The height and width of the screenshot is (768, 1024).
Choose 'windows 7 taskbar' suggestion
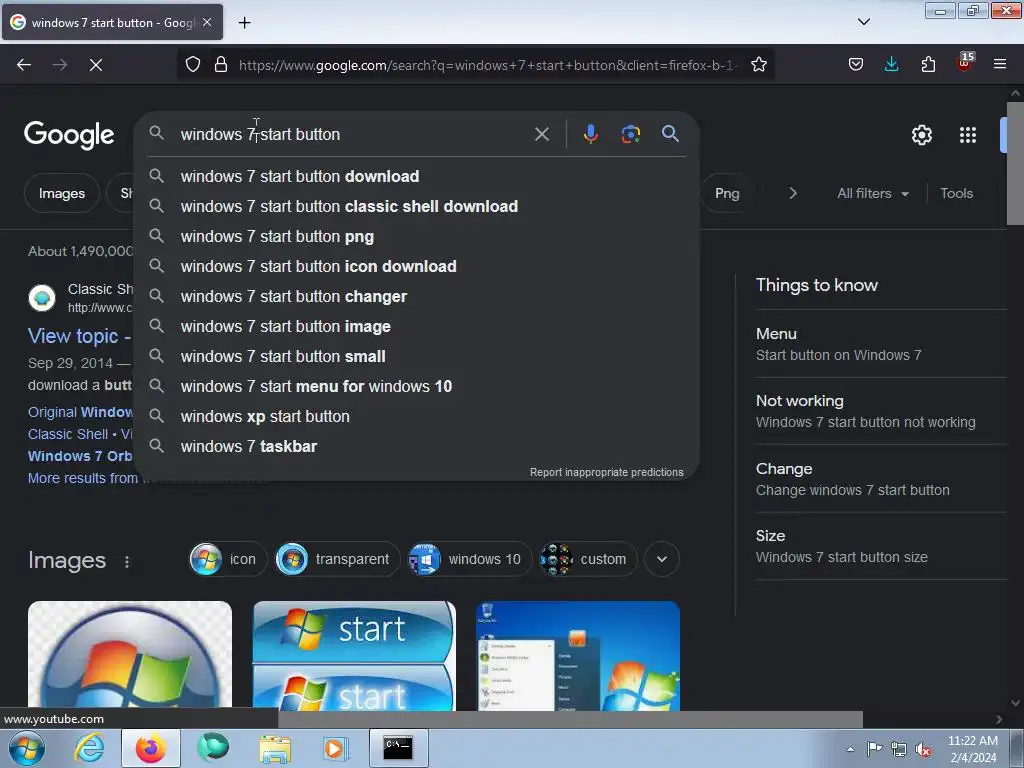[417, 447]
